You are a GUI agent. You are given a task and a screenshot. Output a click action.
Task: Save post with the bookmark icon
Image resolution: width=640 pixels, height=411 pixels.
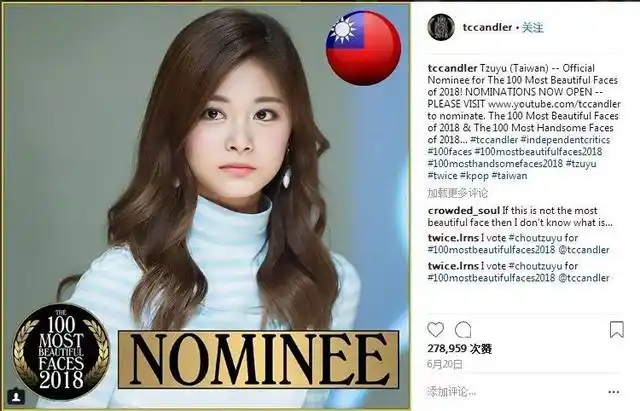616,329
